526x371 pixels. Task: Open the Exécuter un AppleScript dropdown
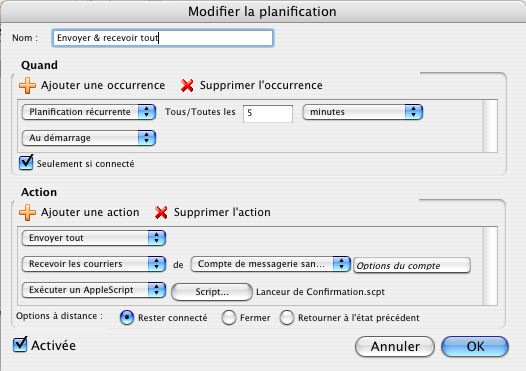point(94,290)
